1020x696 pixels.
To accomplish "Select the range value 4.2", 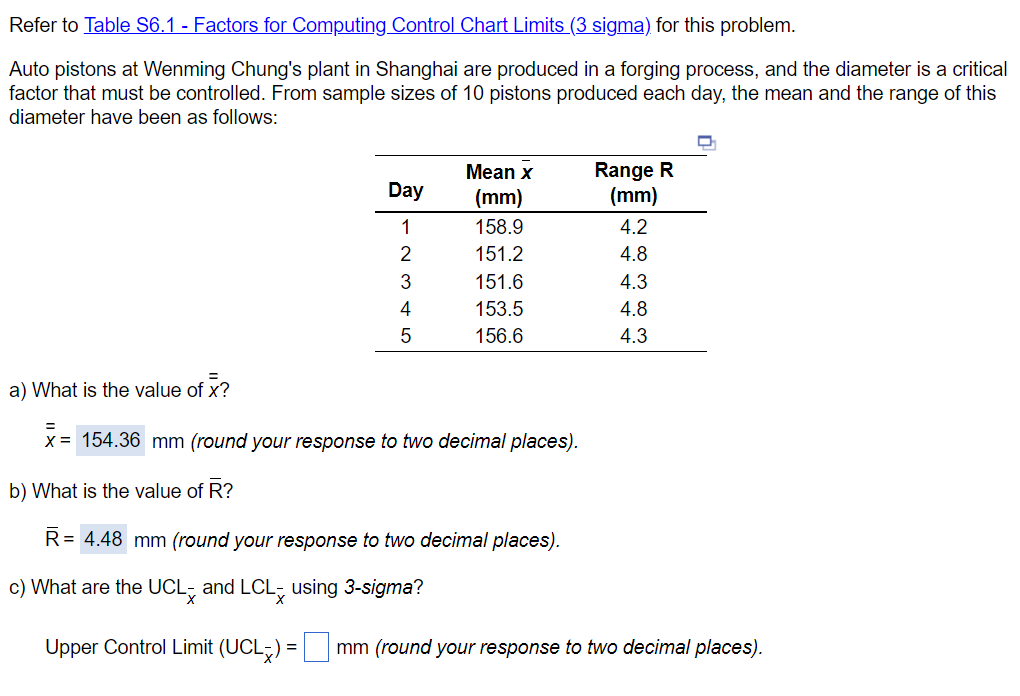I will 634,227.
